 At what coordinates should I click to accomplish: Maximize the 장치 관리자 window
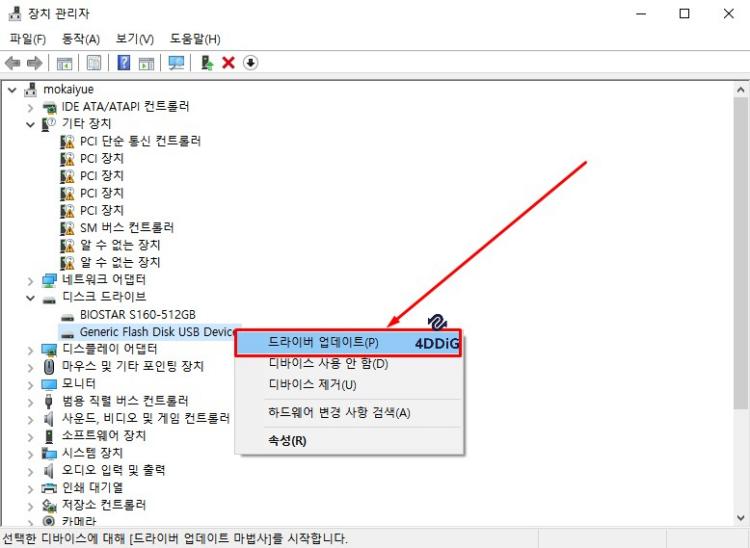pos(684,13)
